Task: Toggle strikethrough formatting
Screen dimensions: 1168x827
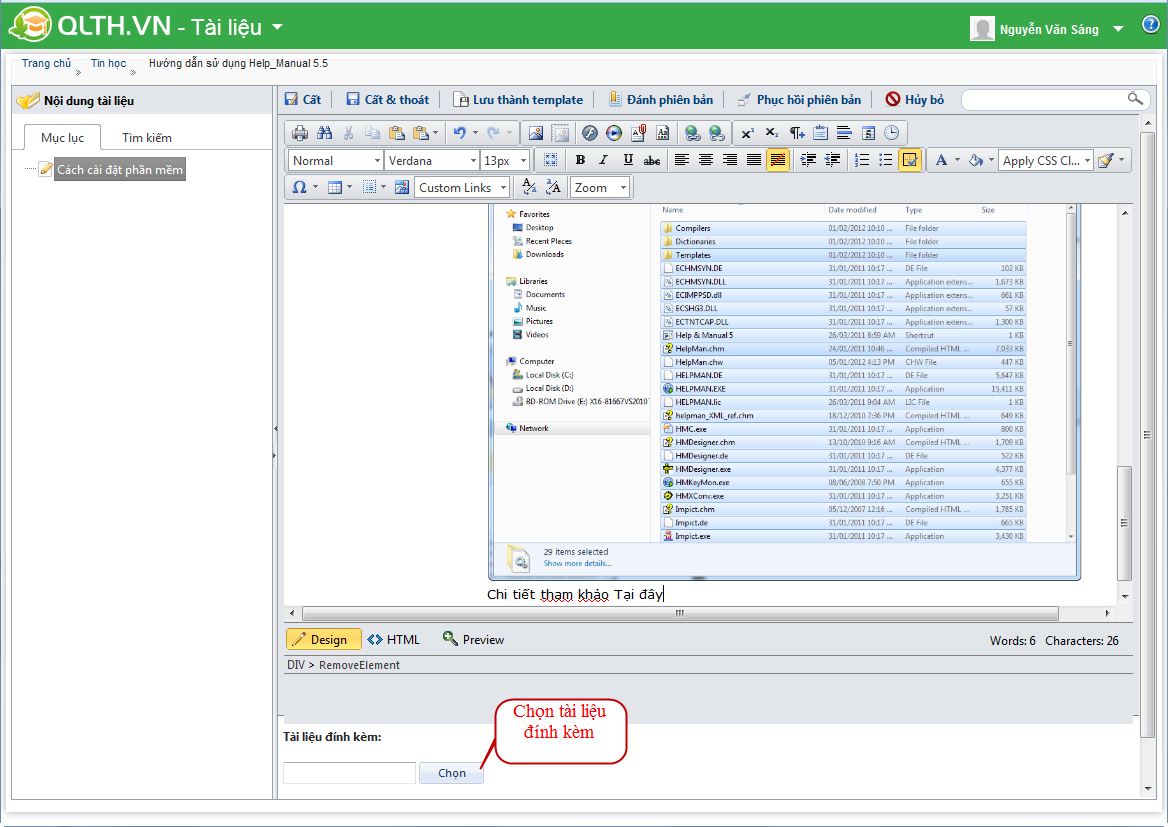Action: (652, 160)
